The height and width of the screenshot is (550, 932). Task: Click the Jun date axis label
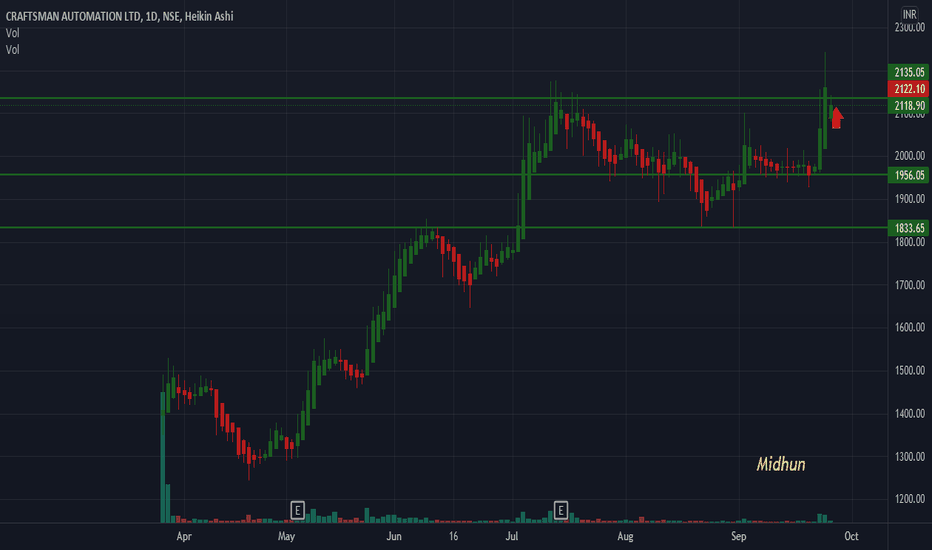[x=393, y=536]
